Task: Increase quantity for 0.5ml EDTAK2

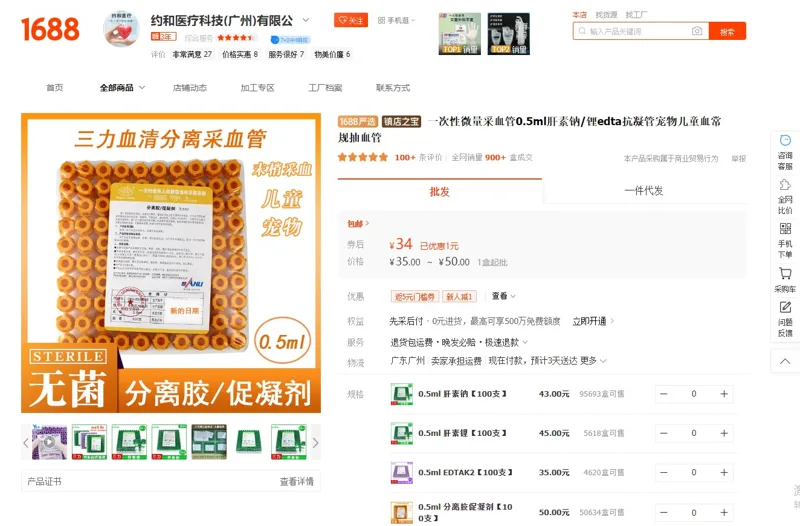Action: tap(723, 472)
